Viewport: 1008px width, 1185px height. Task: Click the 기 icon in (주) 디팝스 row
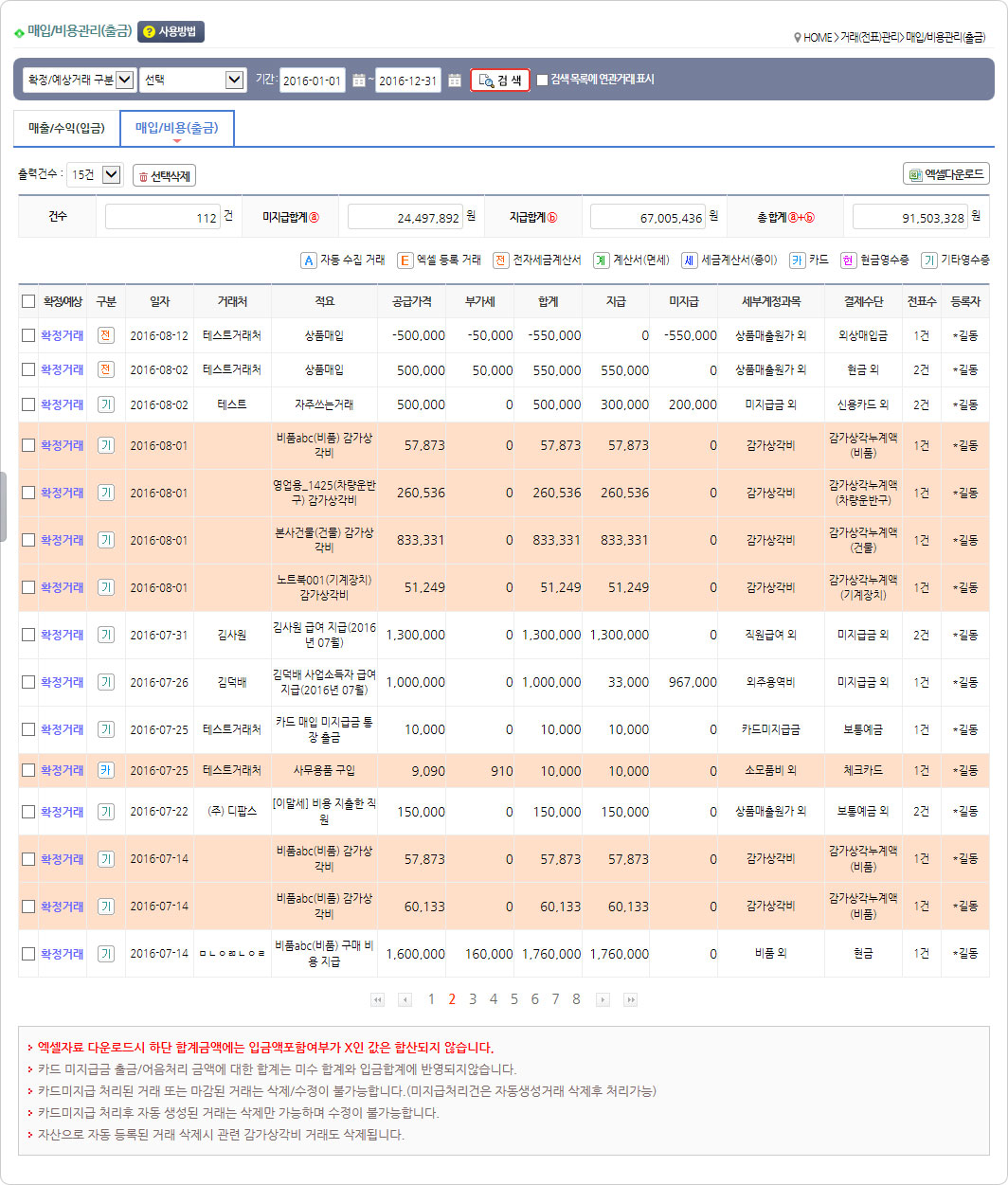click(x=106, y=812)
